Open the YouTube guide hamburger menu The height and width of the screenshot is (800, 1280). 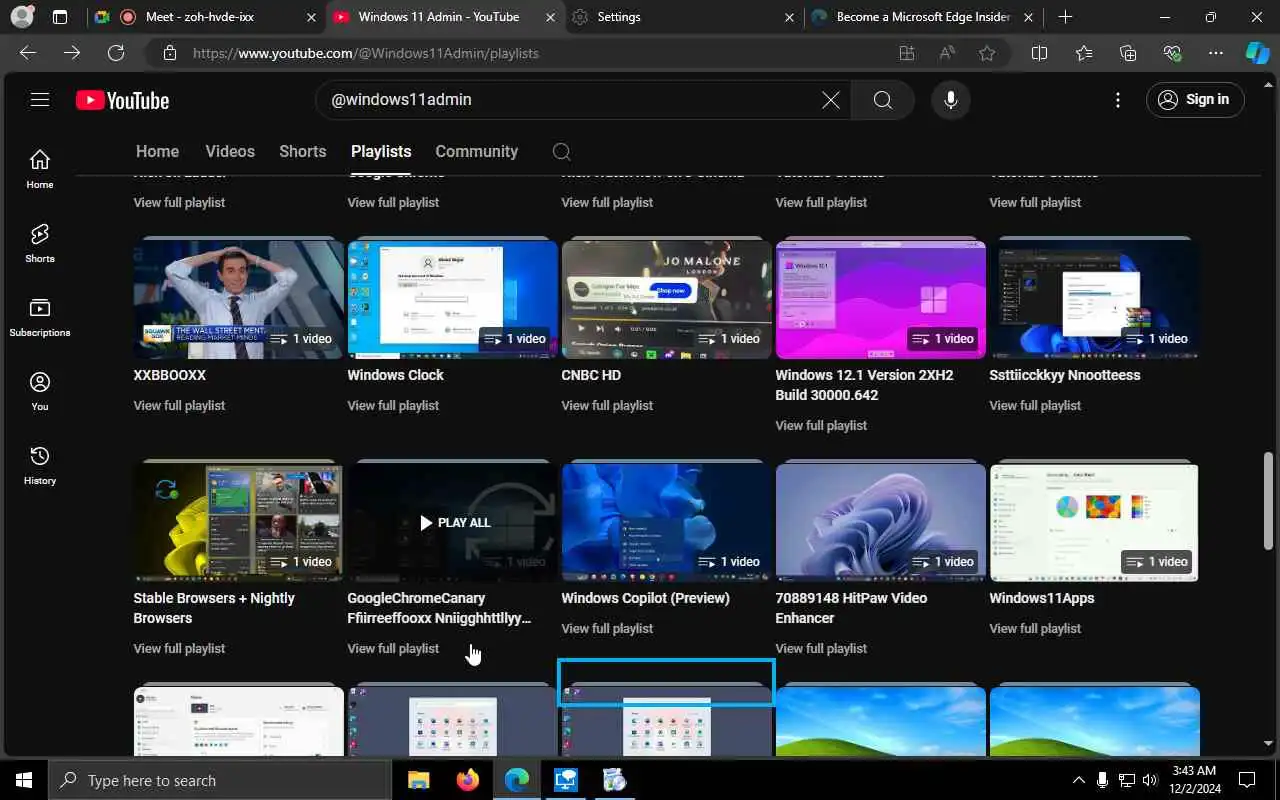point(40,99)
